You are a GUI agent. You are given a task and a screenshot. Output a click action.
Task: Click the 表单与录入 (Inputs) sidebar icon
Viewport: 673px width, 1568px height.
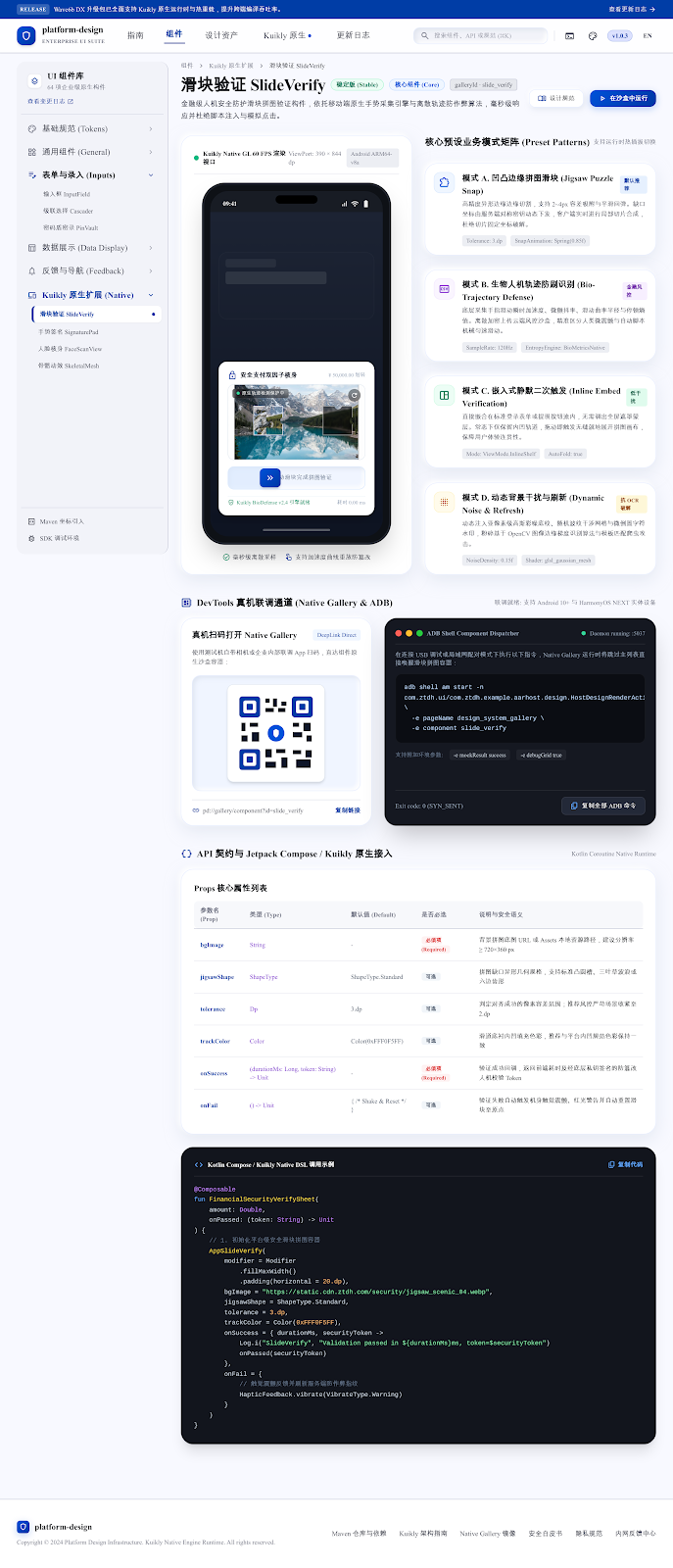click(x=32, y=175)
